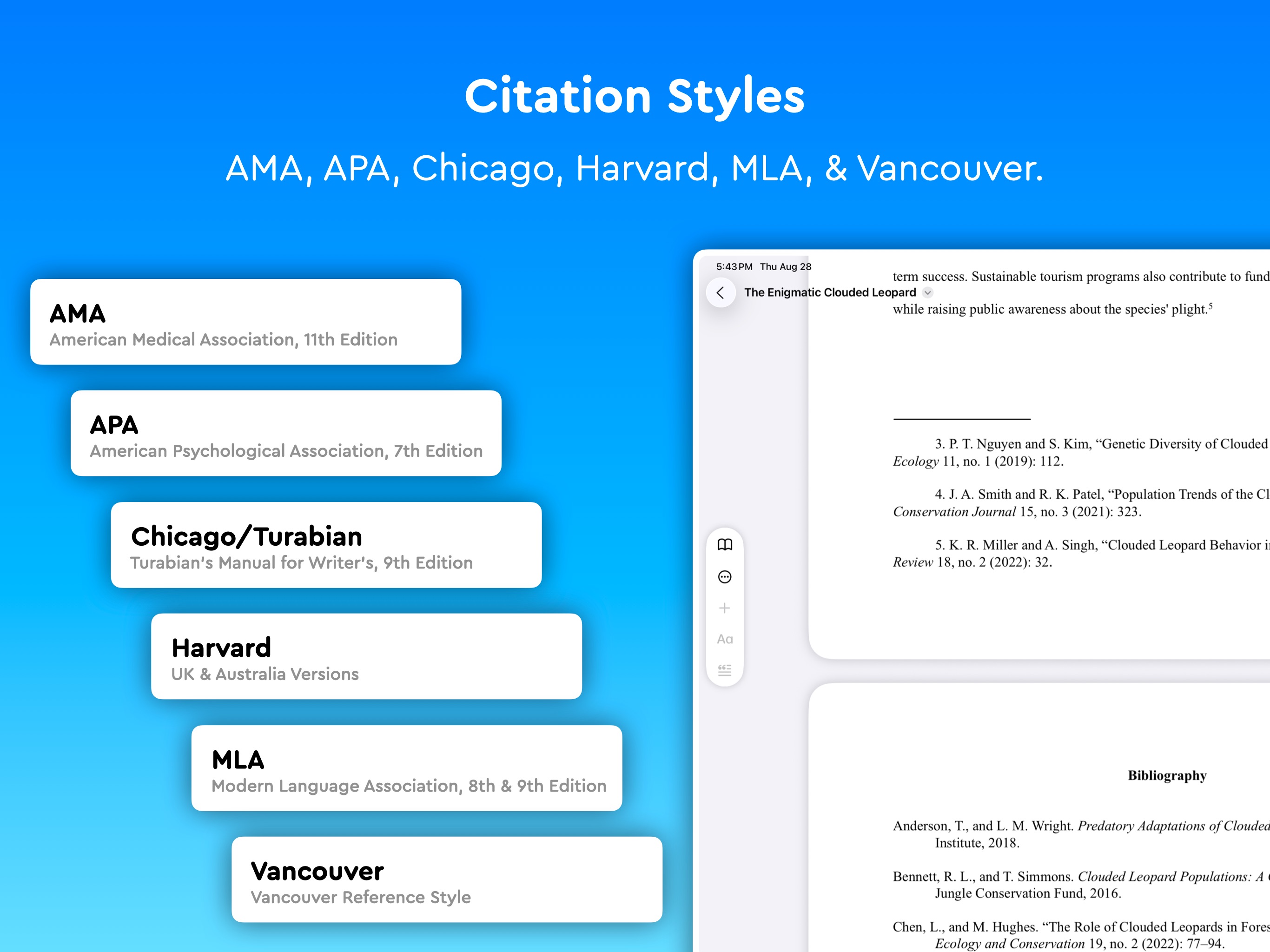Click the Thu Aug 28 date

(786, 267)
